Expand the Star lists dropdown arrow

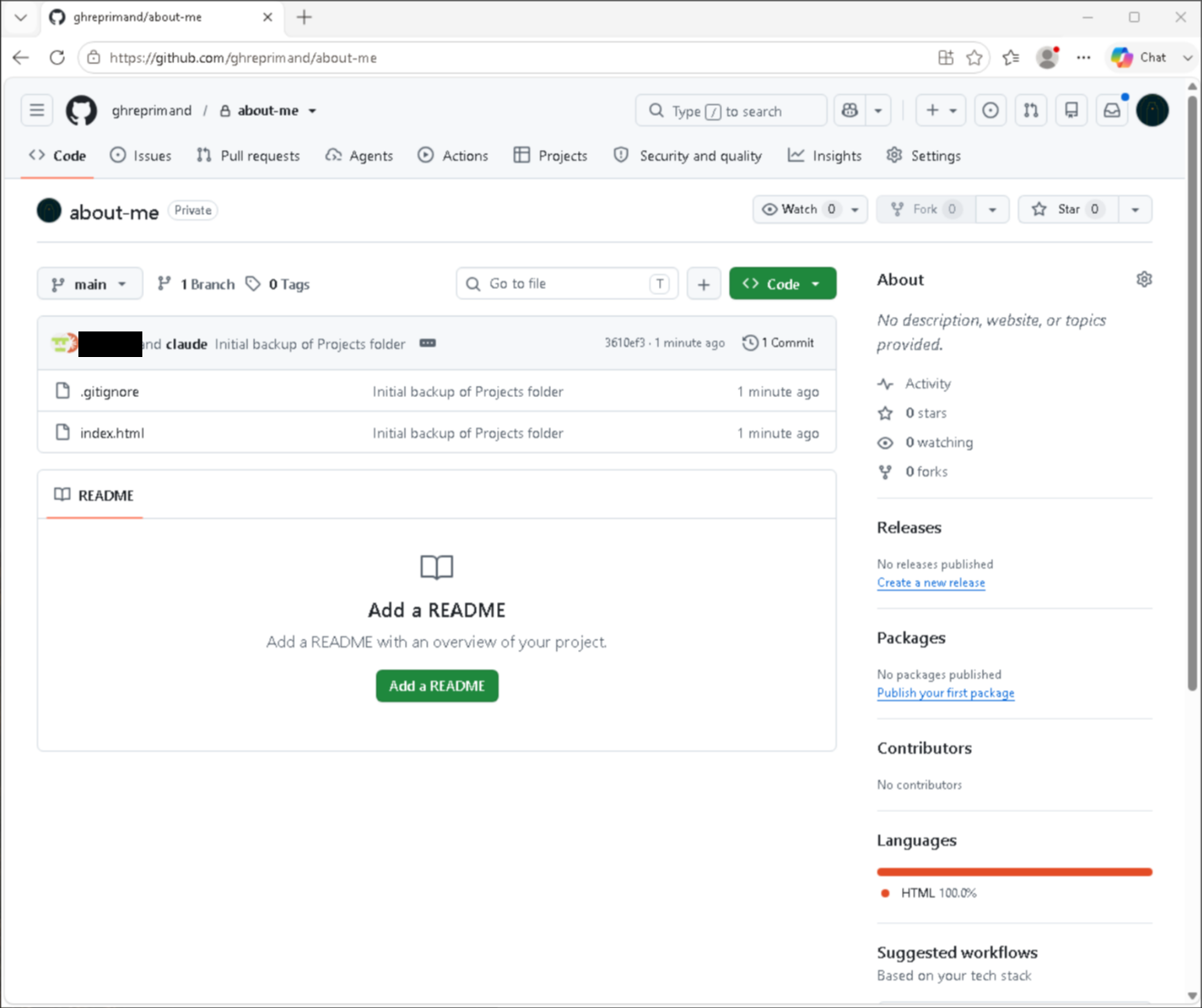[1135, 210]
